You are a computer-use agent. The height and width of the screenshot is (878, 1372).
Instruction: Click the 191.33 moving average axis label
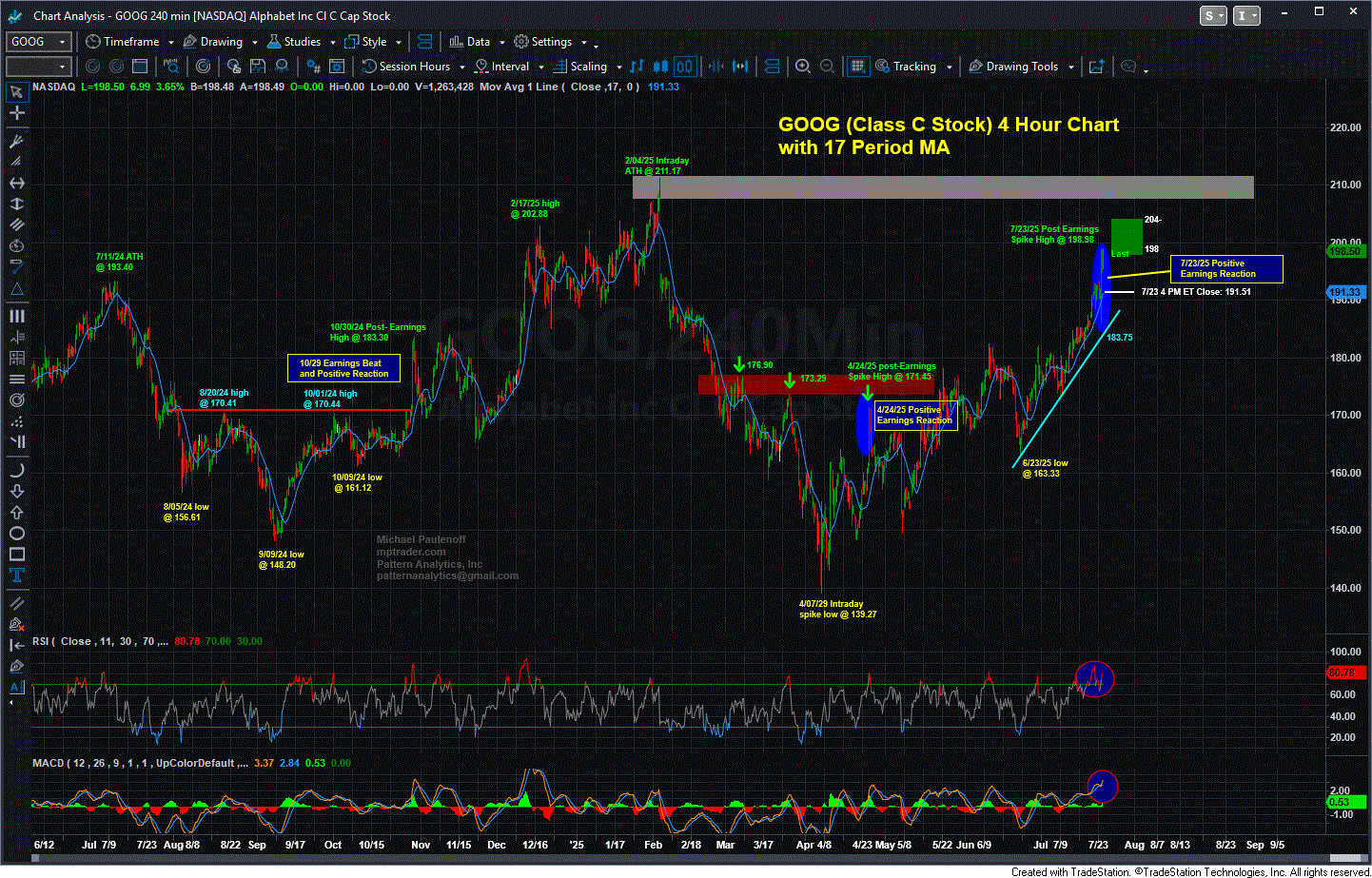pos(1344,292)
